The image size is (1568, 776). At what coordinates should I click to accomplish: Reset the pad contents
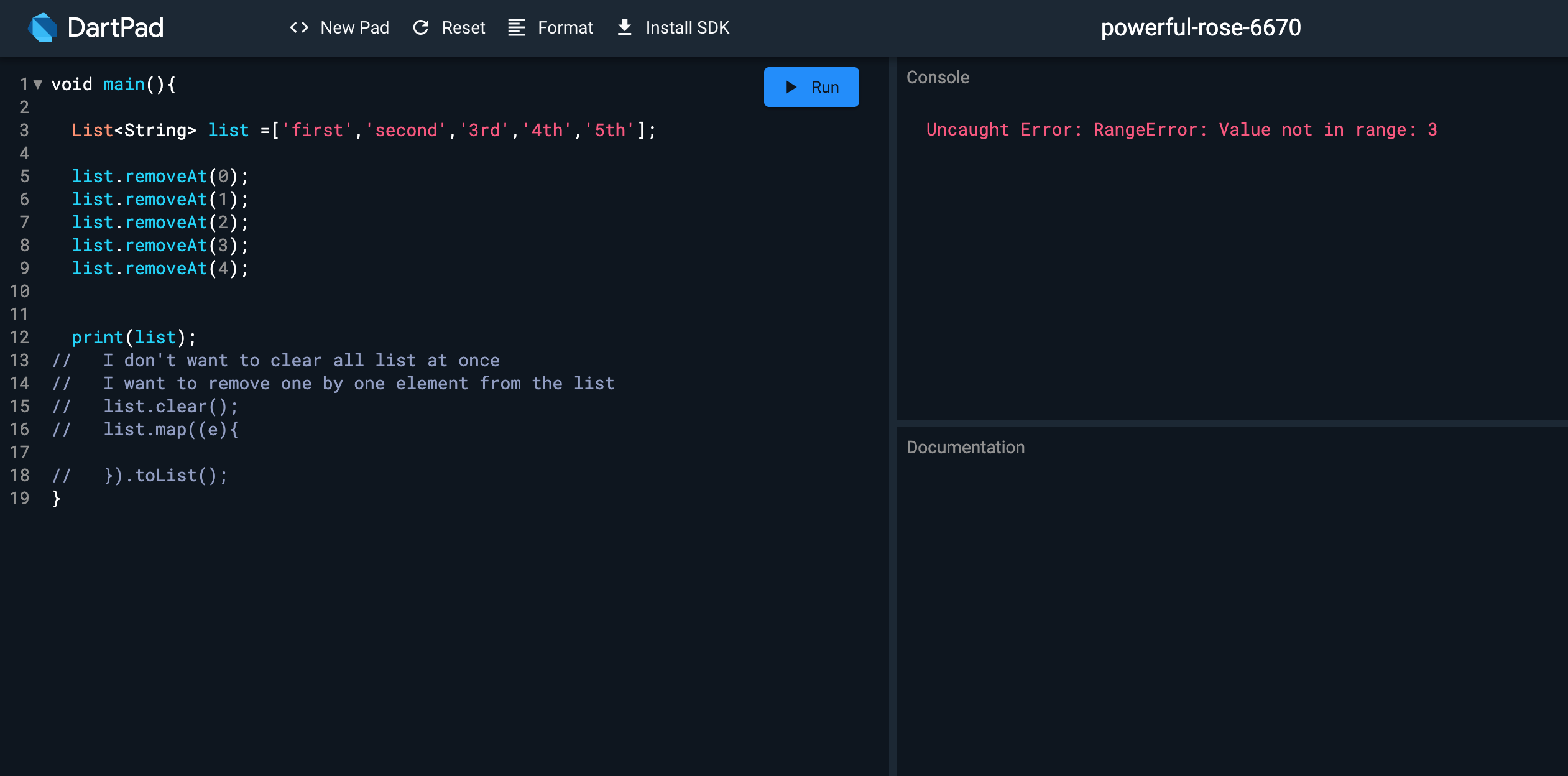pos(449,27)
